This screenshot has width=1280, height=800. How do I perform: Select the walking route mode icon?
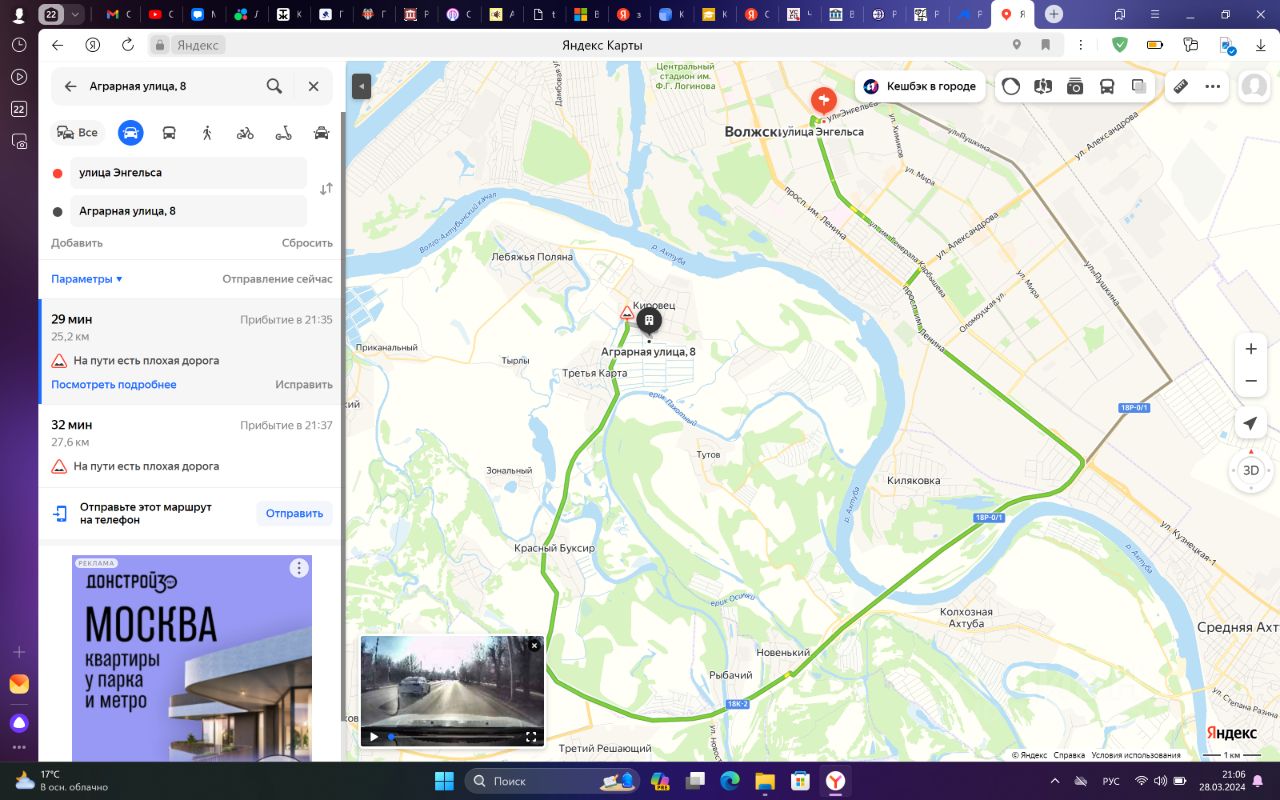(x=207, y=132)
